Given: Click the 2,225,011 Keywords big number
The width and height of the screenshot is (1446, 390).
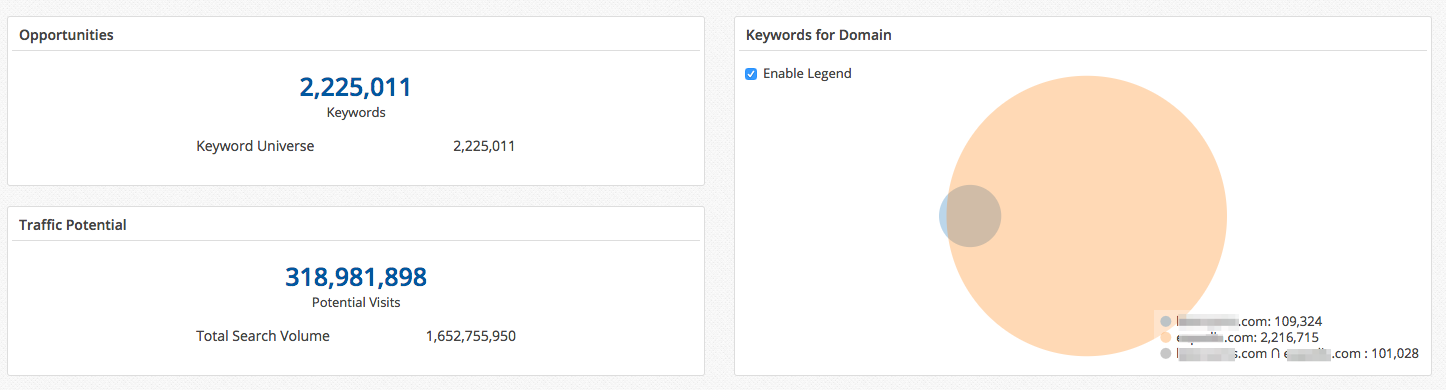Looking at the screenshot, I should tap(356, 87).
